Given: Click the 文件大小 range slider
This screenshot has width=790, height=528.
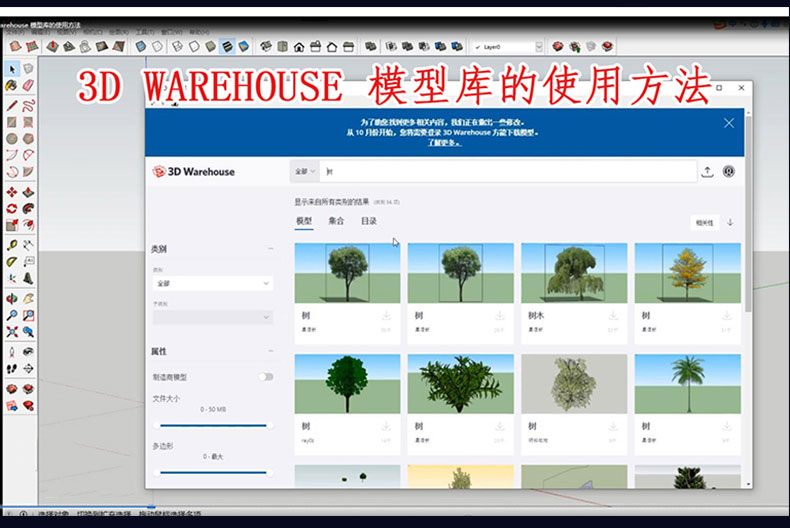Looking at the screenshot, I should point(212,425).
